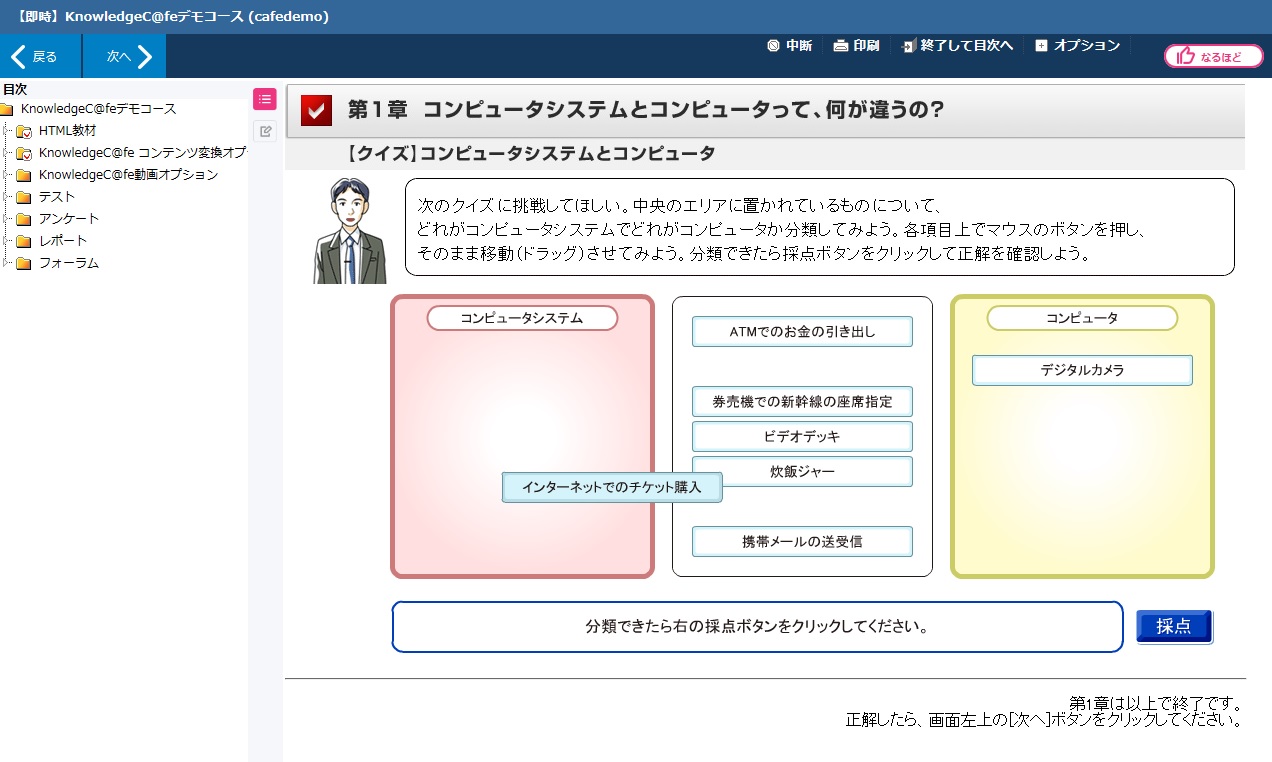Click the デジタルカメラ item in コンピュータ box
The height and width of the screenshot is (762, 1272).
pos(1082,370)
